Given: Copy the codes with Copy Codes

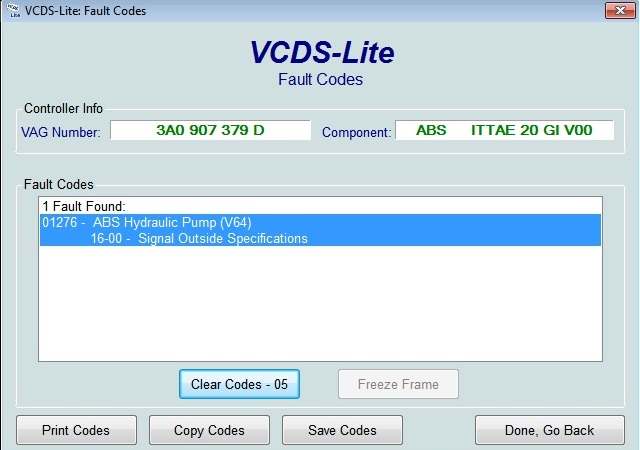Looking at the screenshot, I should (x=209, y=430).
